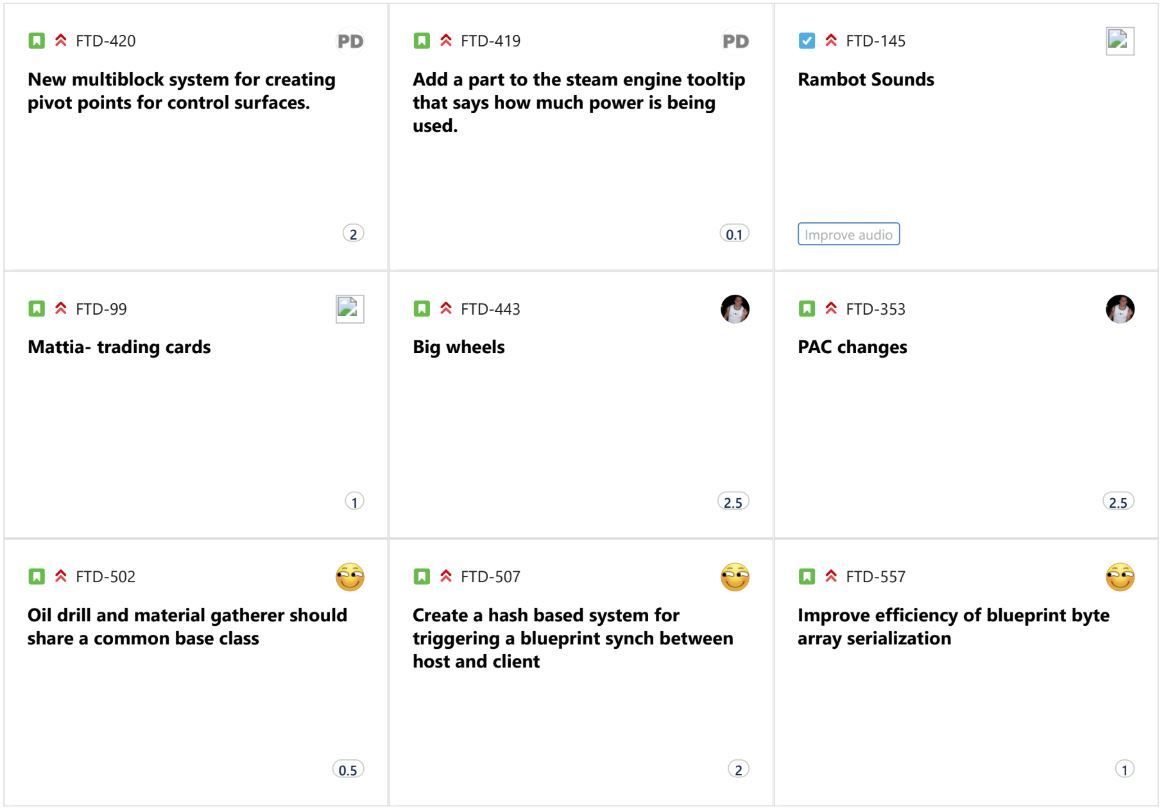Click the green story icon on FTD-557
Image resolution: width=1163 pixels, height=811 pixels.
[x=806, y=577]
